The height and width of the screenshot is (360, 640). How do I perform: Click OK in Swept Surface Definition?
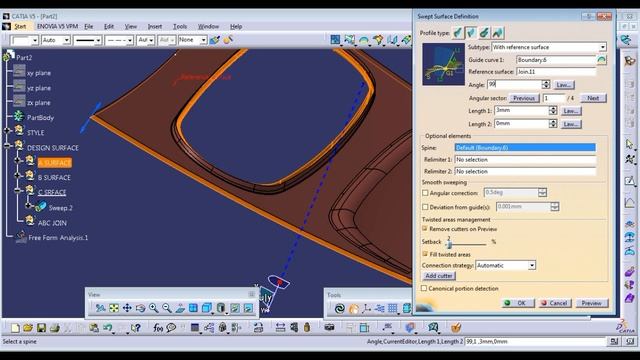coord(517,303)
